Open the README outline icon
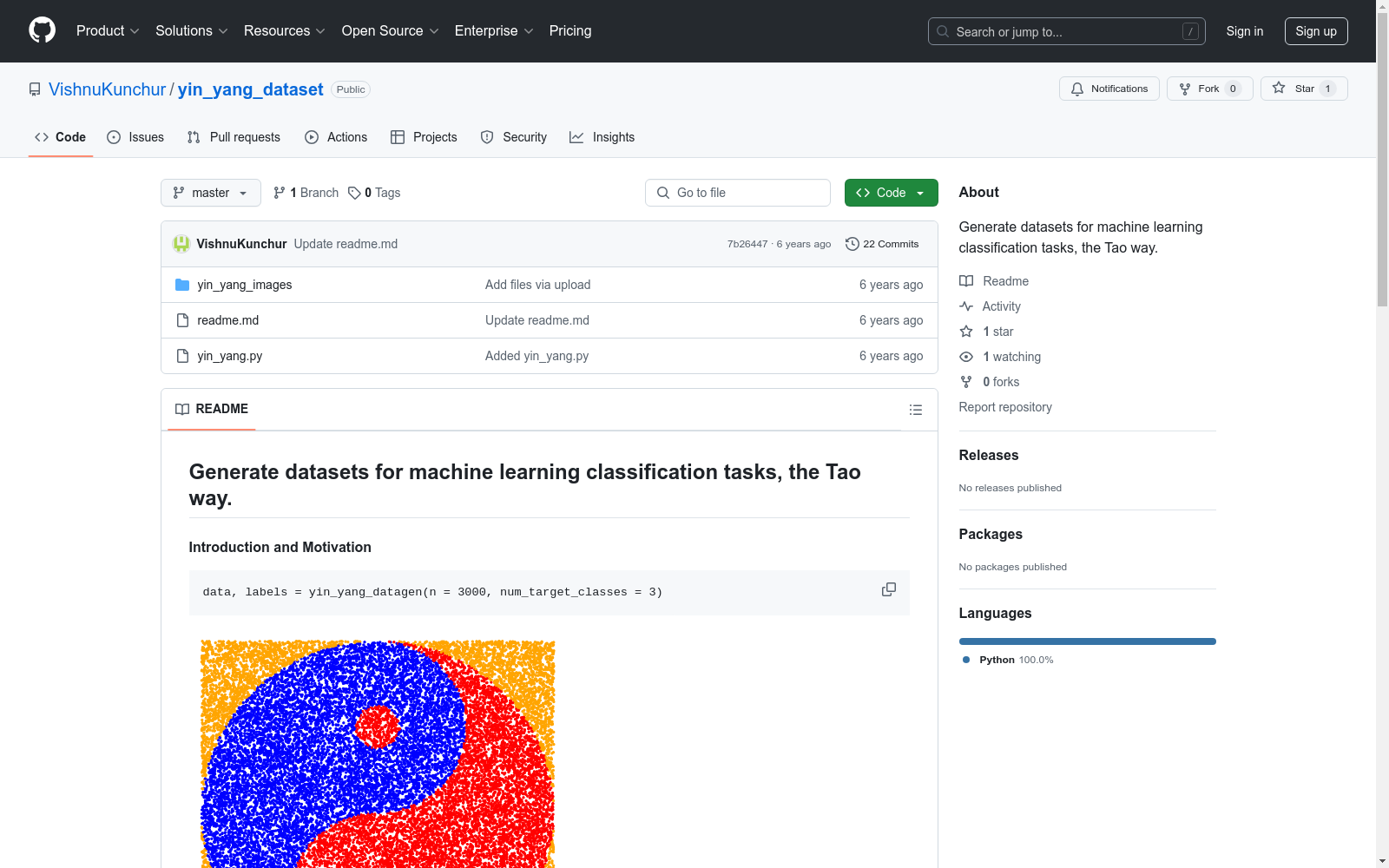 tap(915, 410)
